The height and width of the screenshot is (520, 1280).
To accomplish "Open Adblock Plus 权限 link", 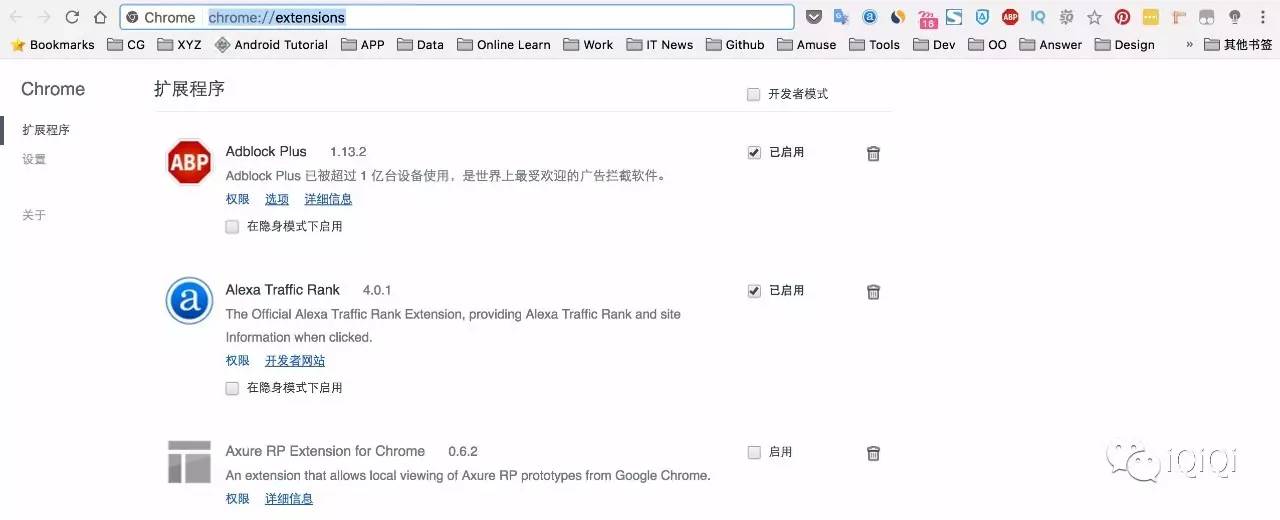I will coord(238,199).
